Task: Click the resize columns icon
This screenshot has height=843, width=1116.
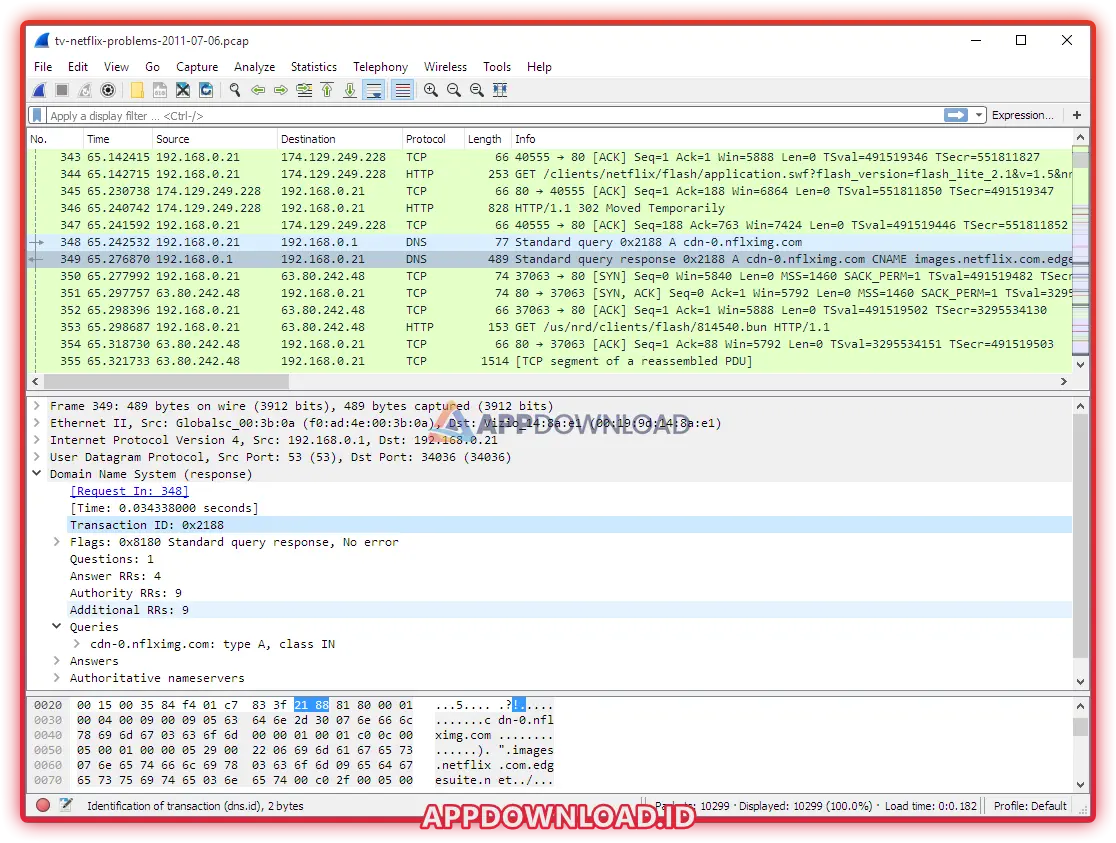Action: 500,90
